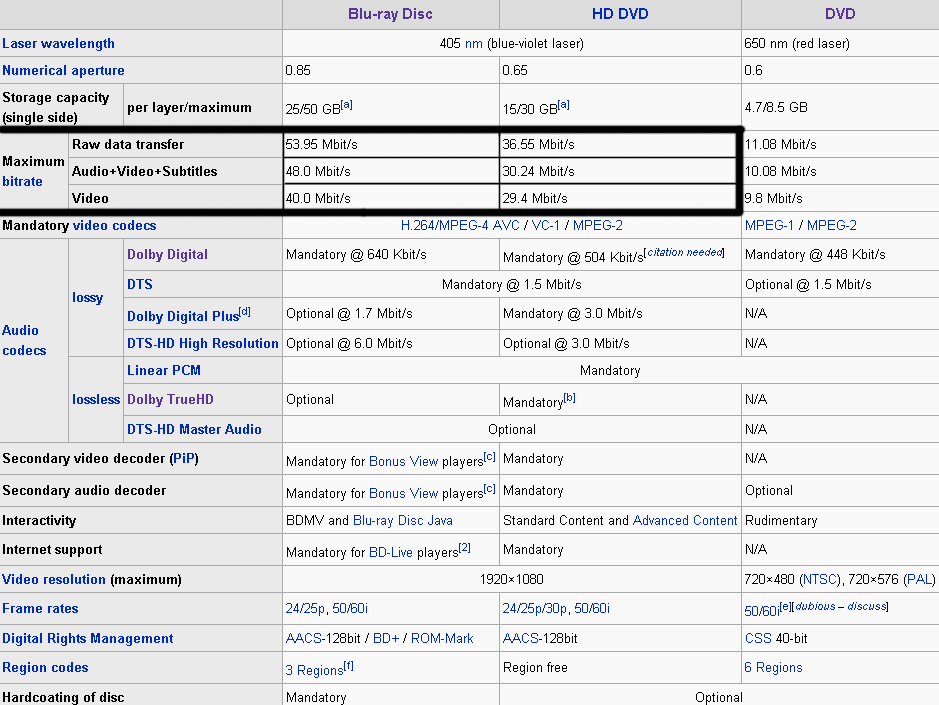Click the discuss link
The width and height of the screenshot is (939, 705).
point(866,607)
